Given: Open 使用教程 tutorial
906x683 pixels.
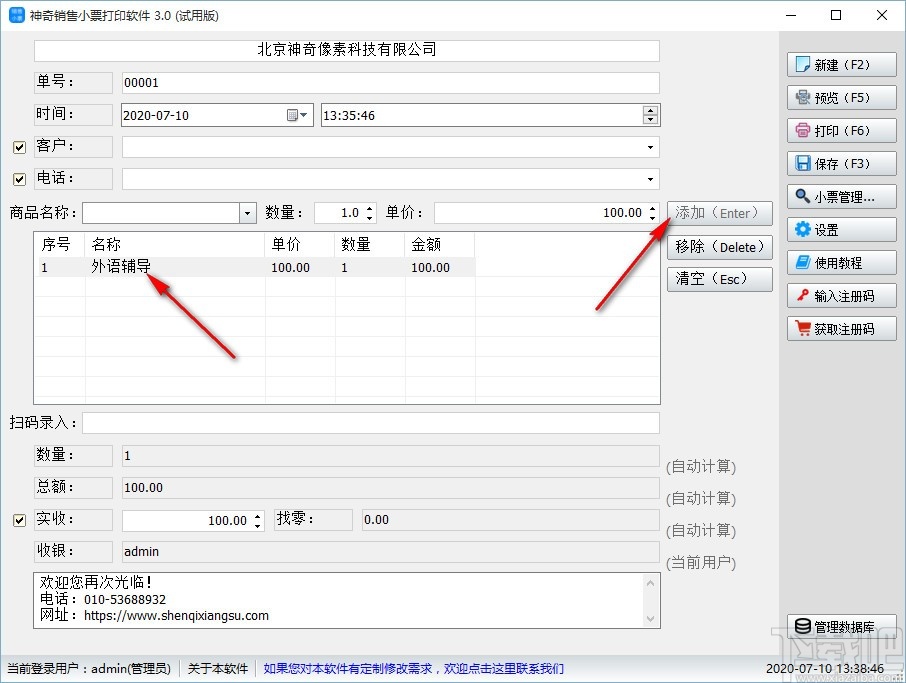Looking at the screenshot, I should pyautogui.click(x=841, y=263).
